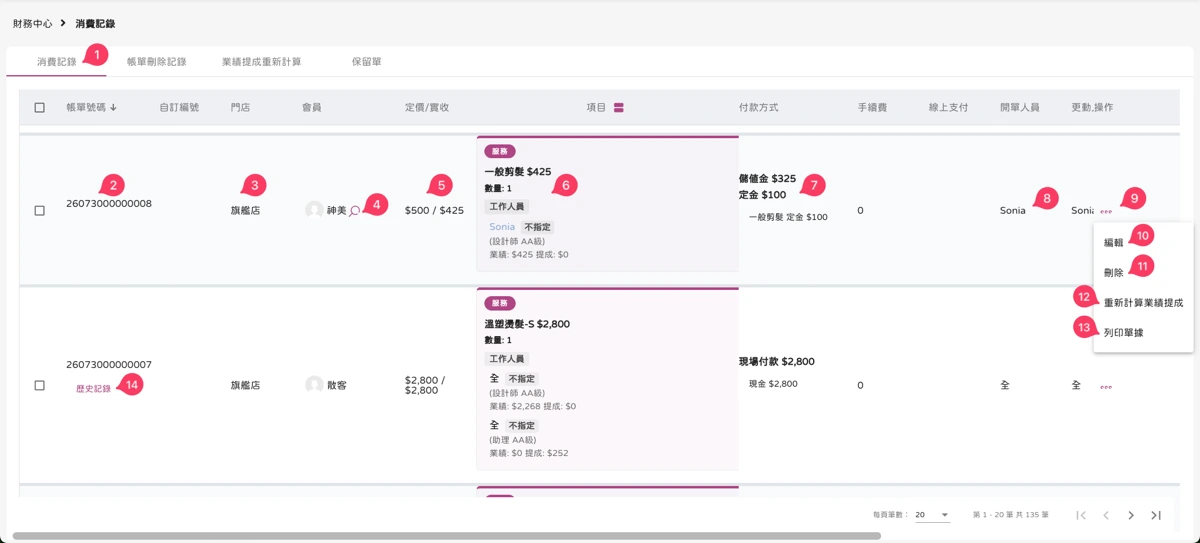Select 重新計算業績提成 menu entry
Screen dimensions: 1200x543
coord(1143,302)
